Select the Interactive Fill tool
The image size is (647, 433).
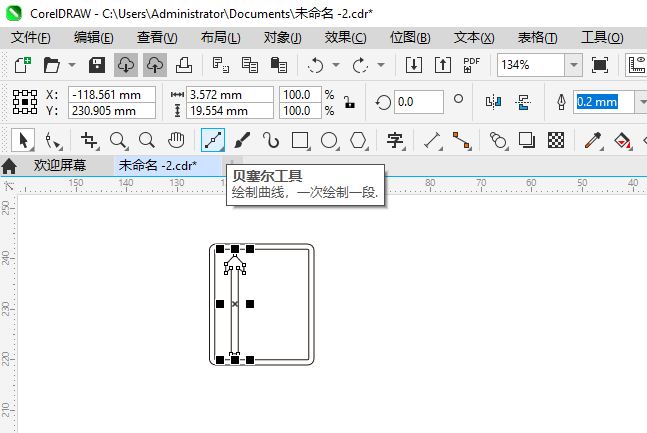pyautogui.click(x=622, y=140)
